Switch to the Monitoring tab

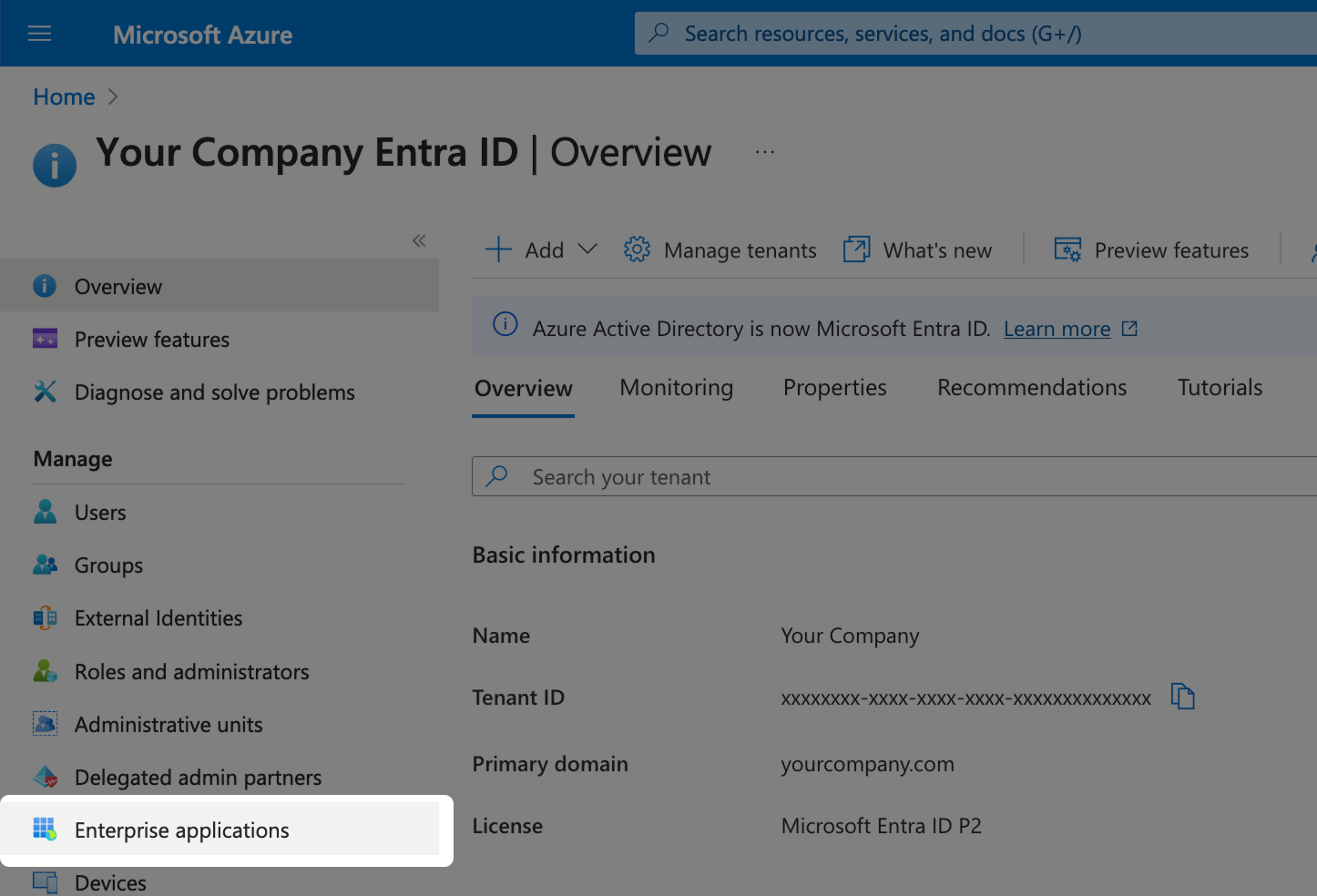(676, 387)
